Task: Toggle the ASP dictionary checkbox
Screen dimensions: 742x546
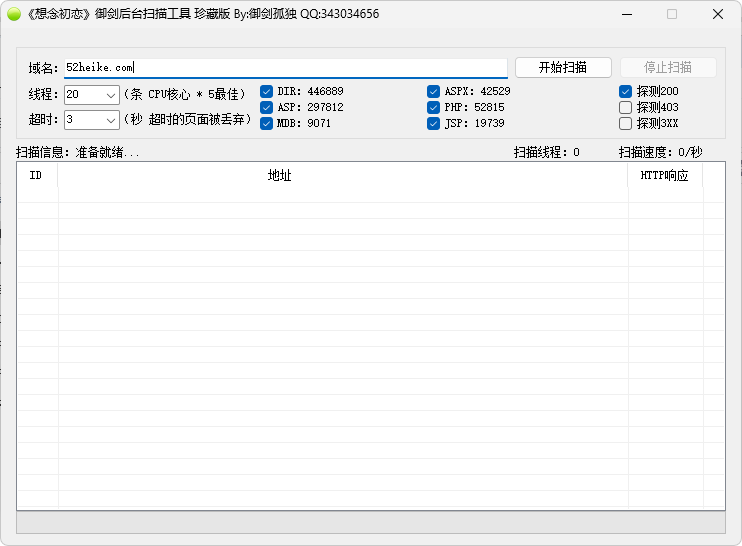Action: coord(266,107)
